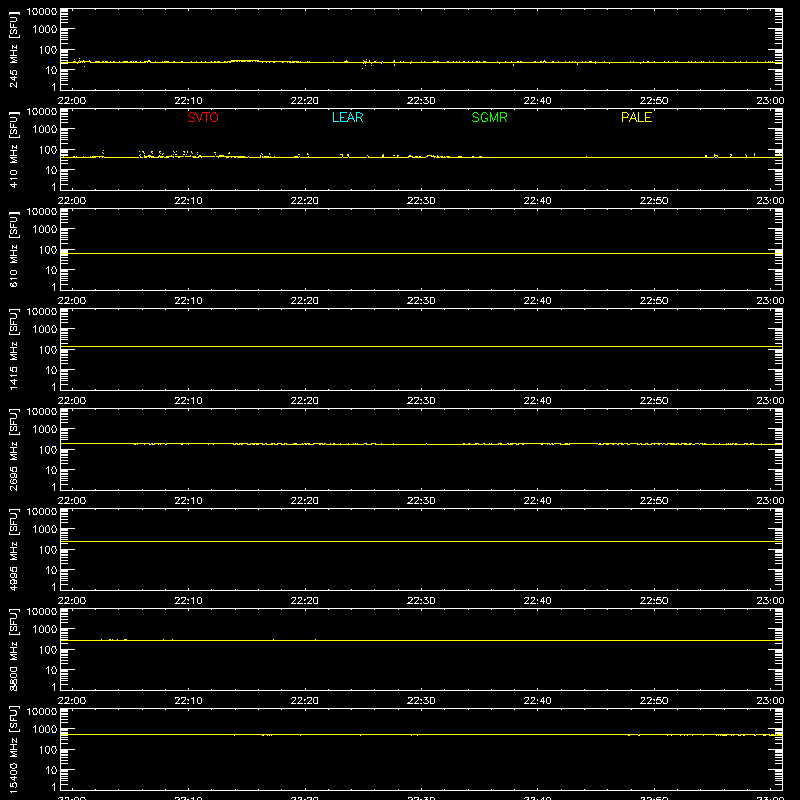
Task: Click the 22:10 tick under the 610 MHz plot
Action: pos(188,301)
